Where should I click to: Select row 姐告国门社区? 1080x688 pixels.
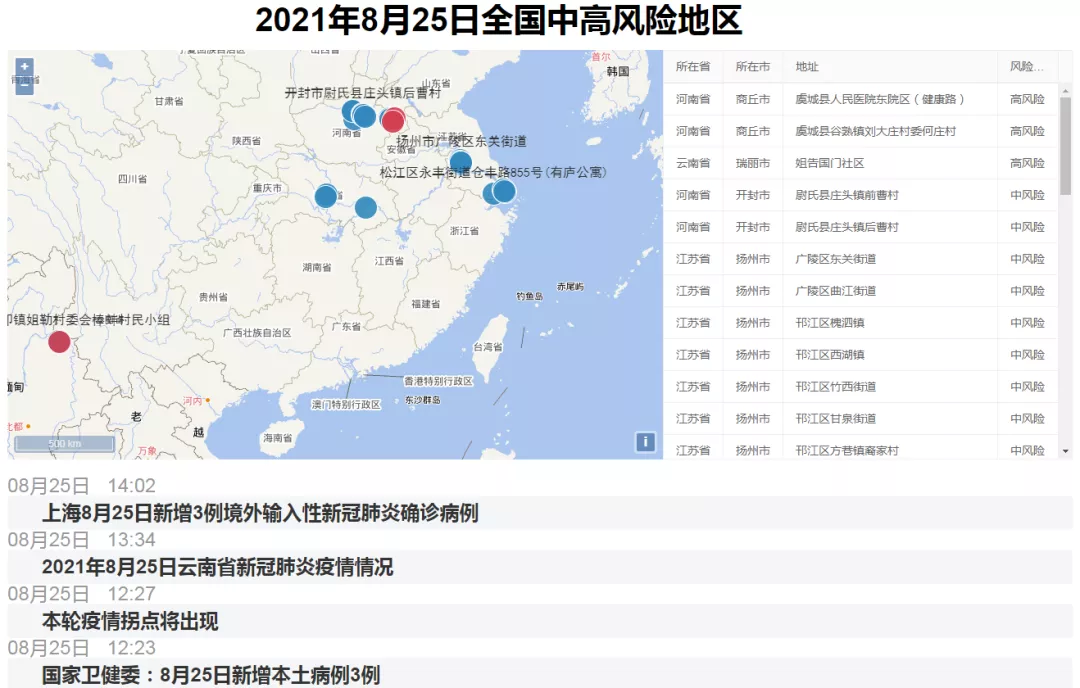click(860, 163)
